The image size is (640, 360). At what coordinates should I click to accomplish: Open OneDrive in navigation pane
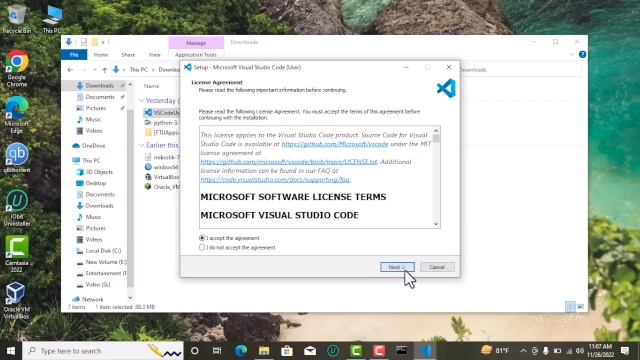click(93, 146)
